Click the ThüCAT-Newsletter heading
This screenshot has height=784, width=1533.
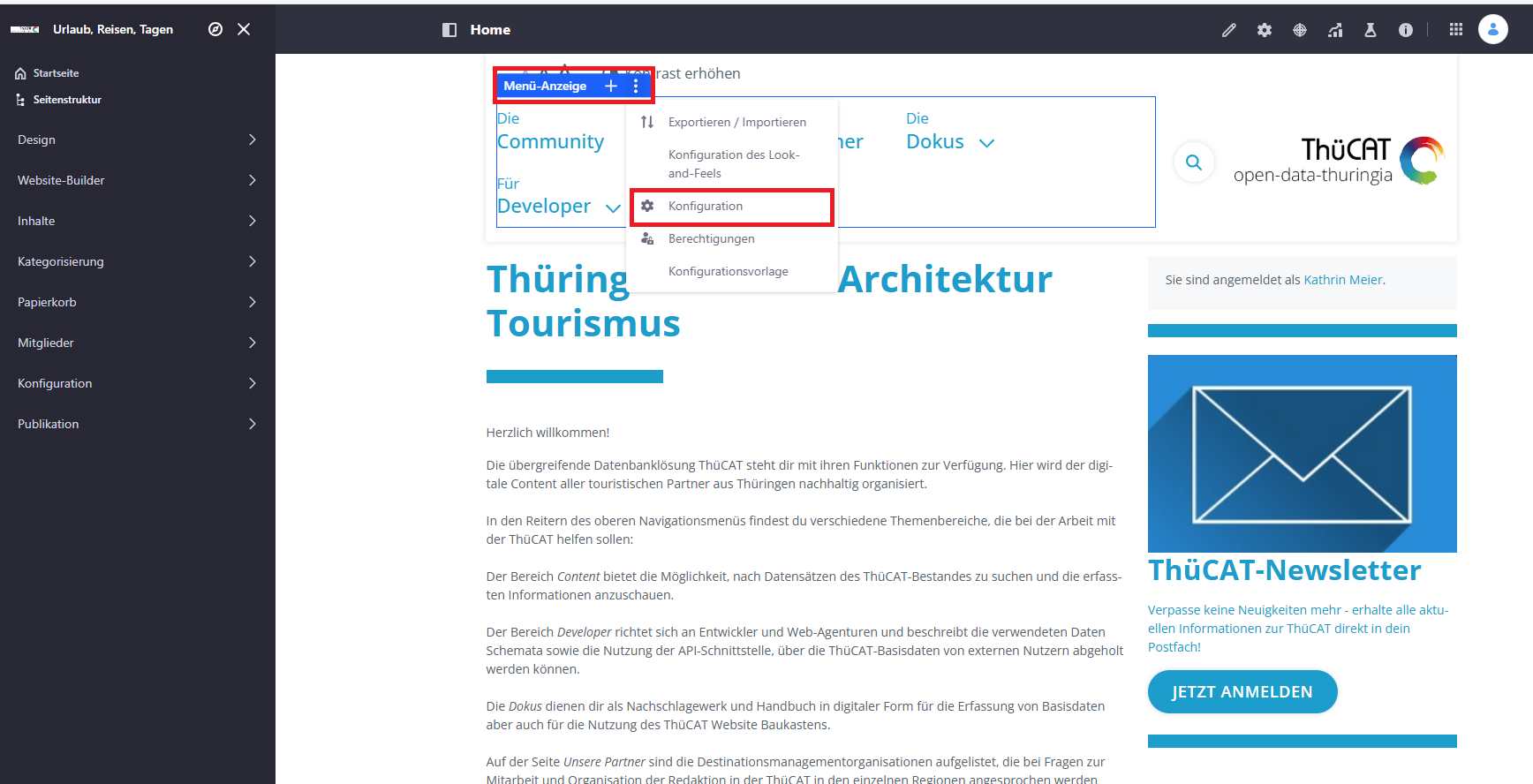point(1285,570)
